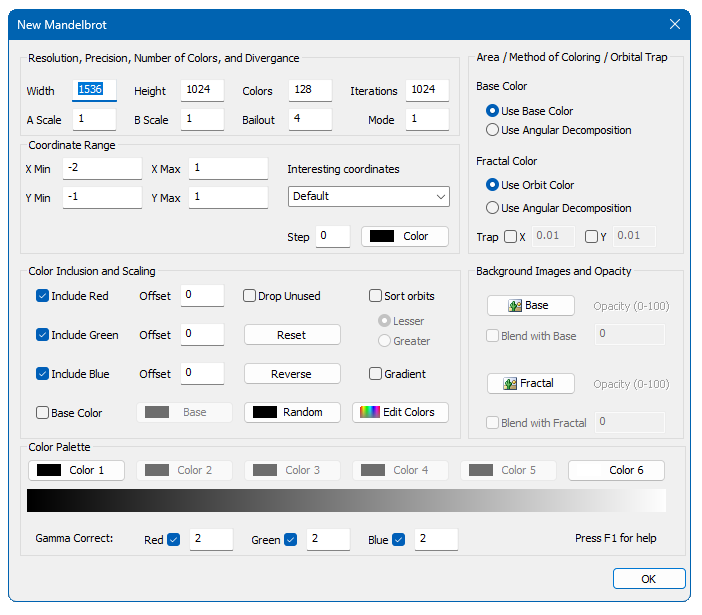702x615 pixels.
Task: Open Edit Colors with rainbow icon
Action: coord(400,412)
